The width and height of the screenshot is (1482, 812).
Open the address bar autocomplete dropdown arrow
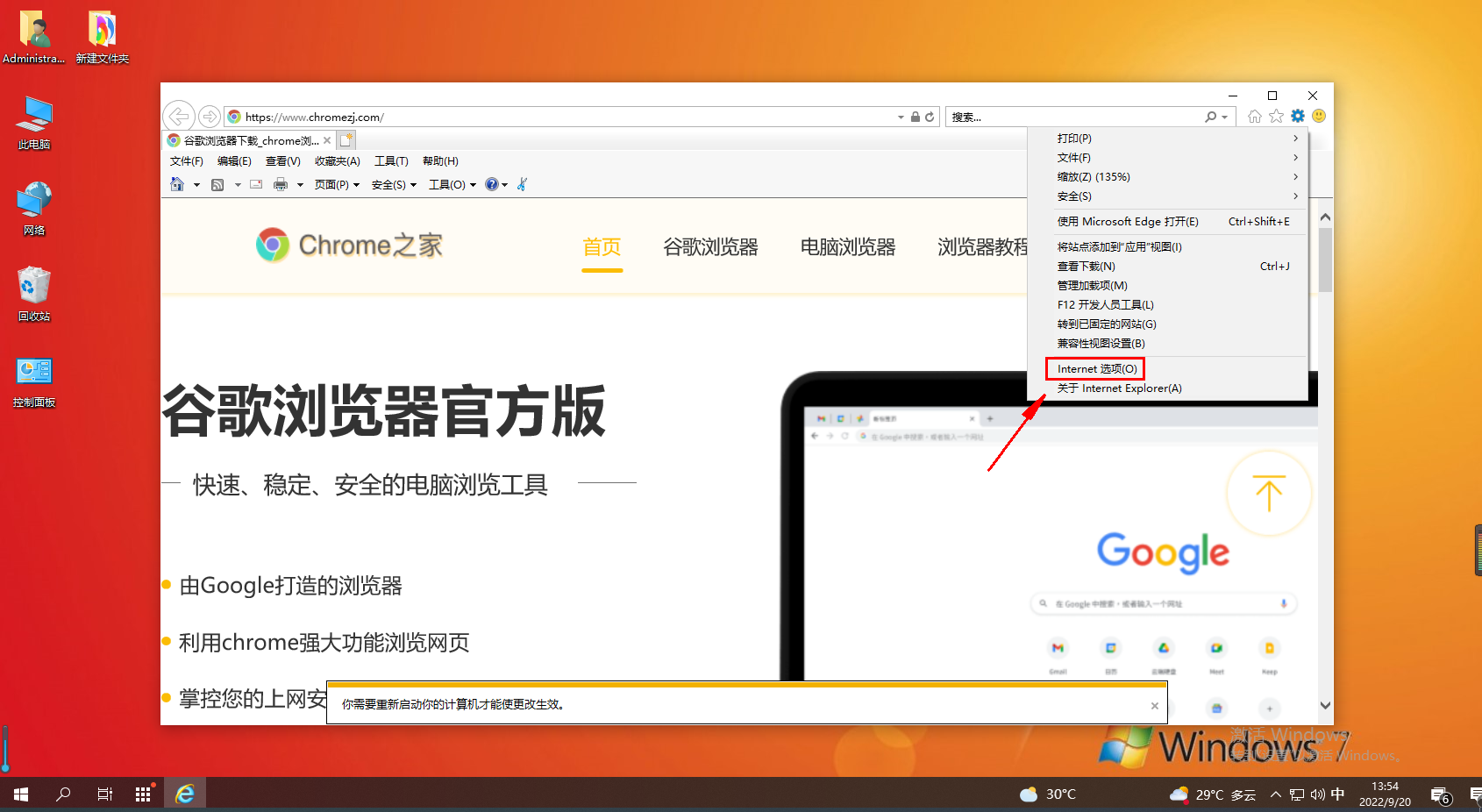pyautogui.click(x=900, y=117)
